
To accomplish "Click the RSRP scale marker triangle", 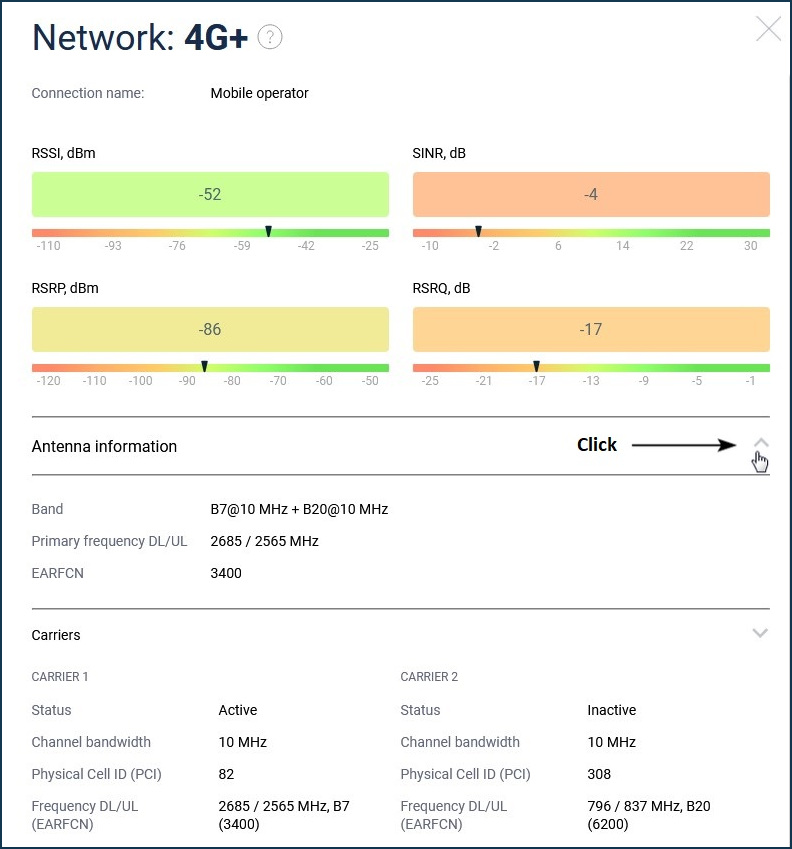I will coord(204,367).
